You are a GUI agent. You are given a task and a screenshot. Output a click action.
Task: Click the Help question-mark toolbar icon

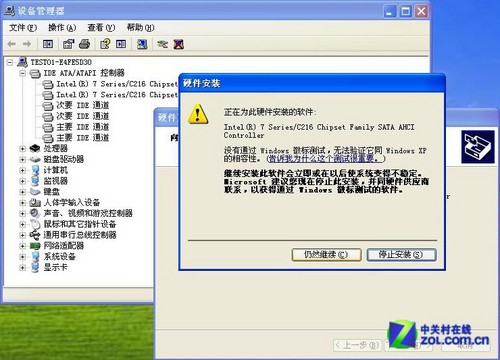pyautogui.click(x=105, y=44)
